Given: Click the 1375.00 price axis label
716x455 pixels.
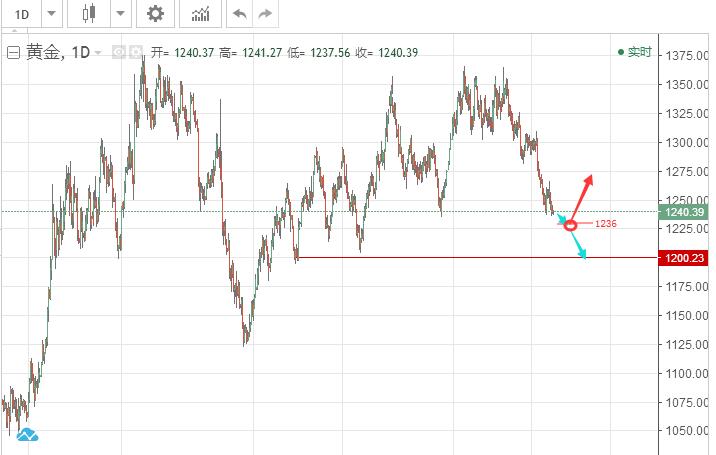Looking at the screenshot, I should click(687, 56).
